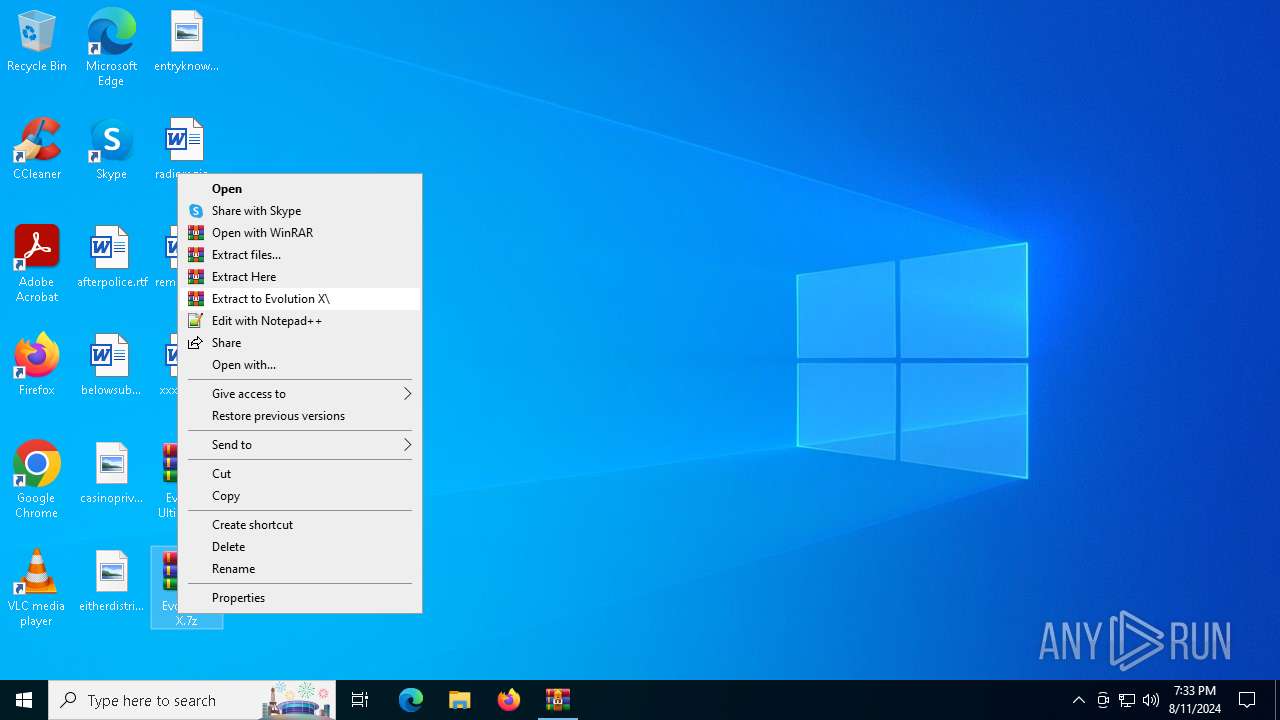This screenshot has width=1280, height=720.
Task: Open the notification center icon
Action: pos(1247,700)
